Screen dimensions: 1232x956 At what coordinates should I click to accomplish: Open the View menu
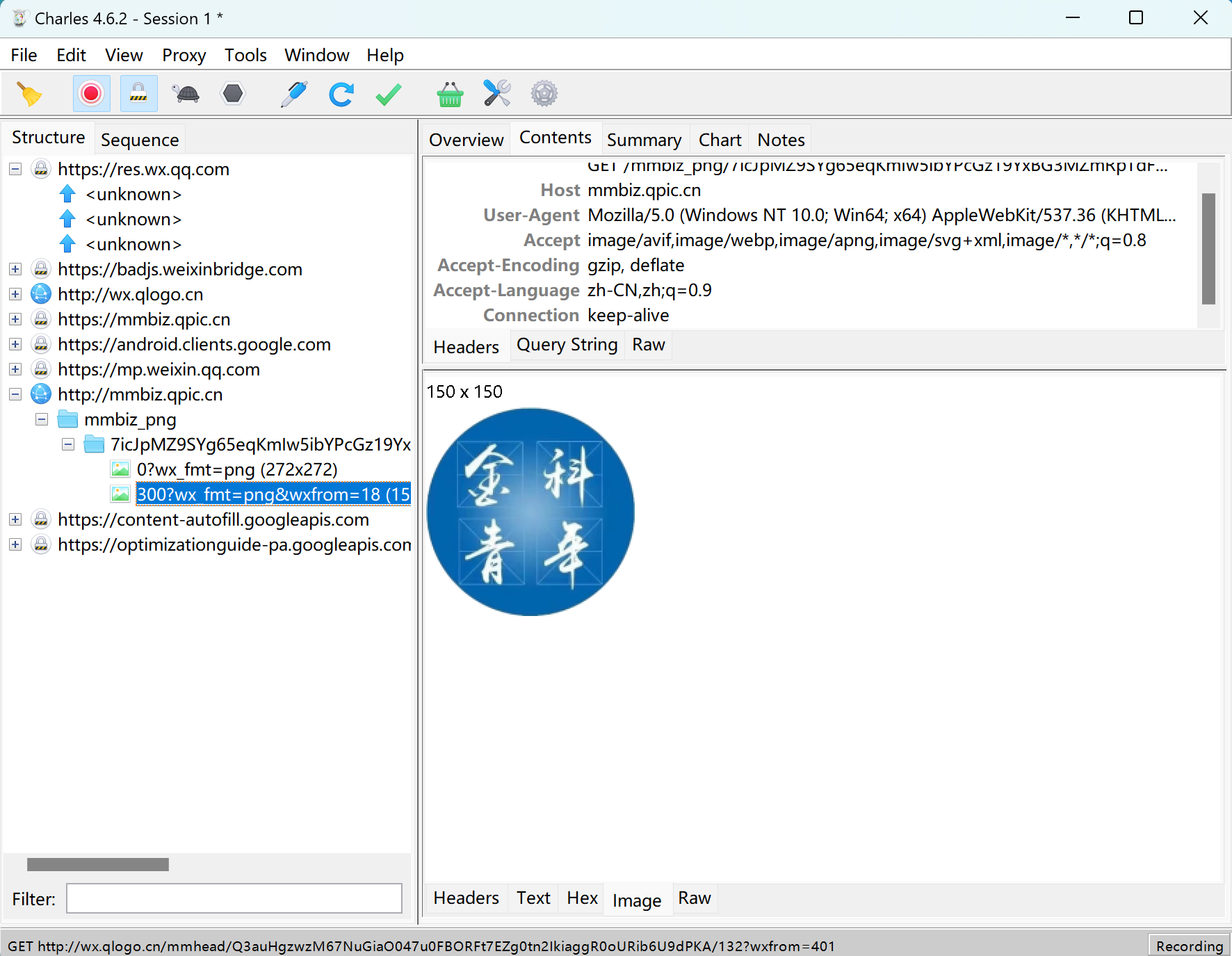pos(124,55)
